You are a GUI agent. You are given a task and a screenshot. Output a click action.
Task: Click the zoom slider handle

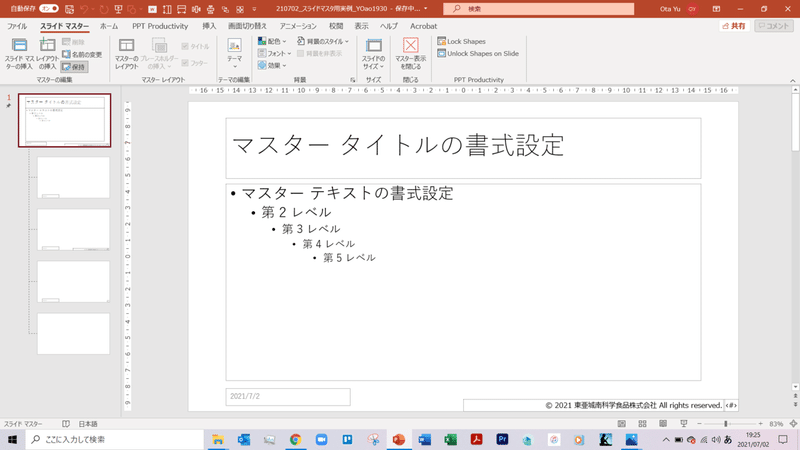(x=726, y=424)
